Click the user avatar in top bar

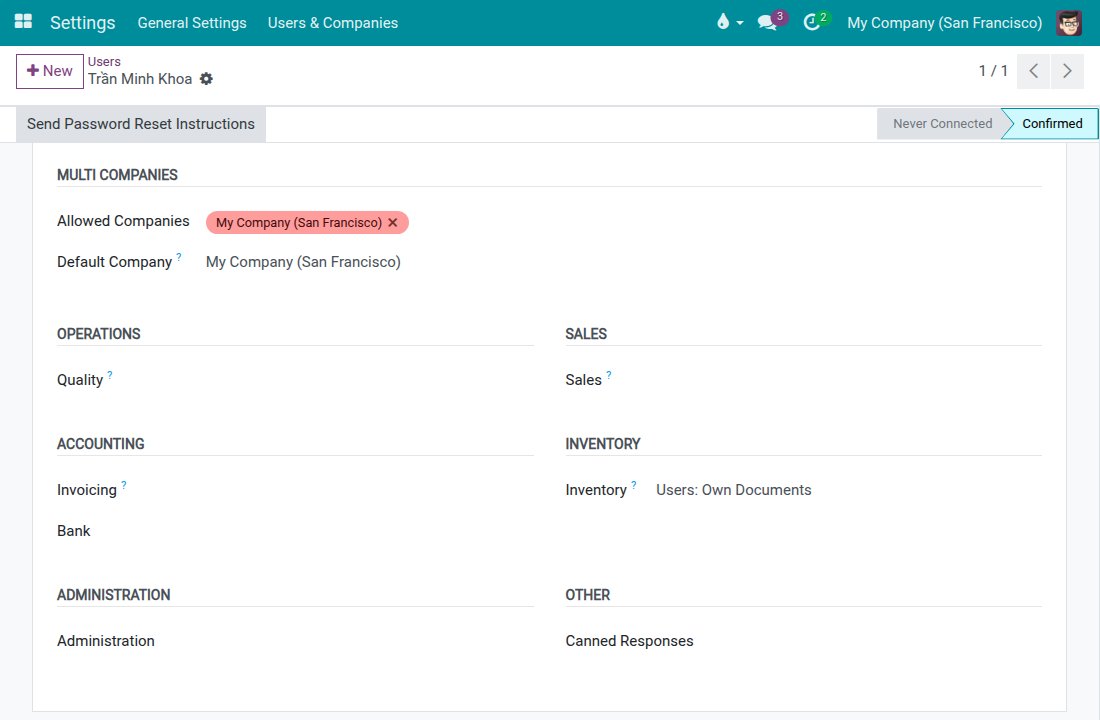(x=1069, y=22)
